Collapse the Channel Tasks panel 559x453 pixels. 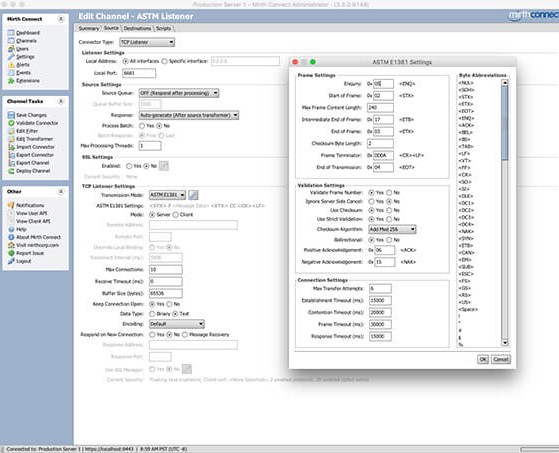pos(61,102)
